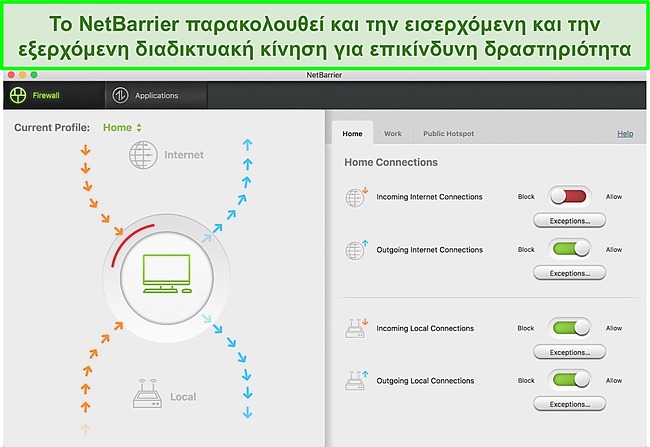The width and height of the screenshot is (650, 447).
Task: Select the Public Hotspot profile tab
Action: pyautogui.click(x=448, y=134)
